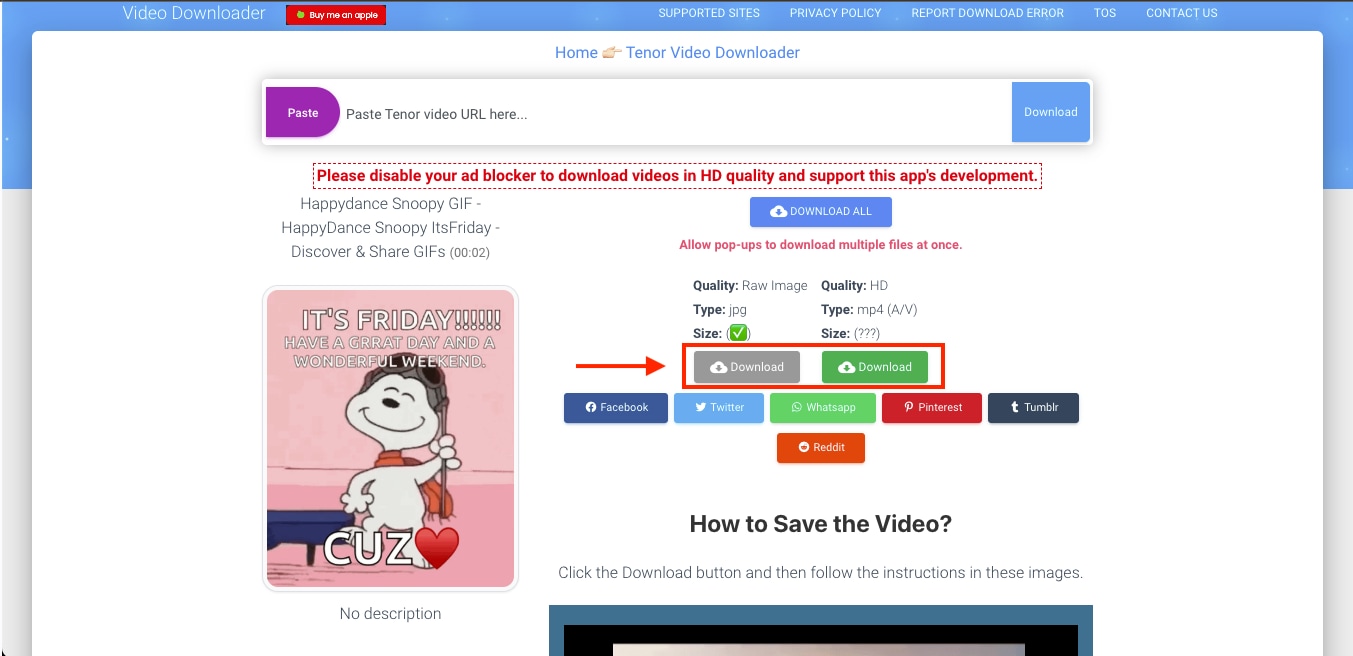This screenshot has width=1353, height=656.
Task: Click the Snoopy It's Friday GIF thumbnail
Action: click(391, 439)
